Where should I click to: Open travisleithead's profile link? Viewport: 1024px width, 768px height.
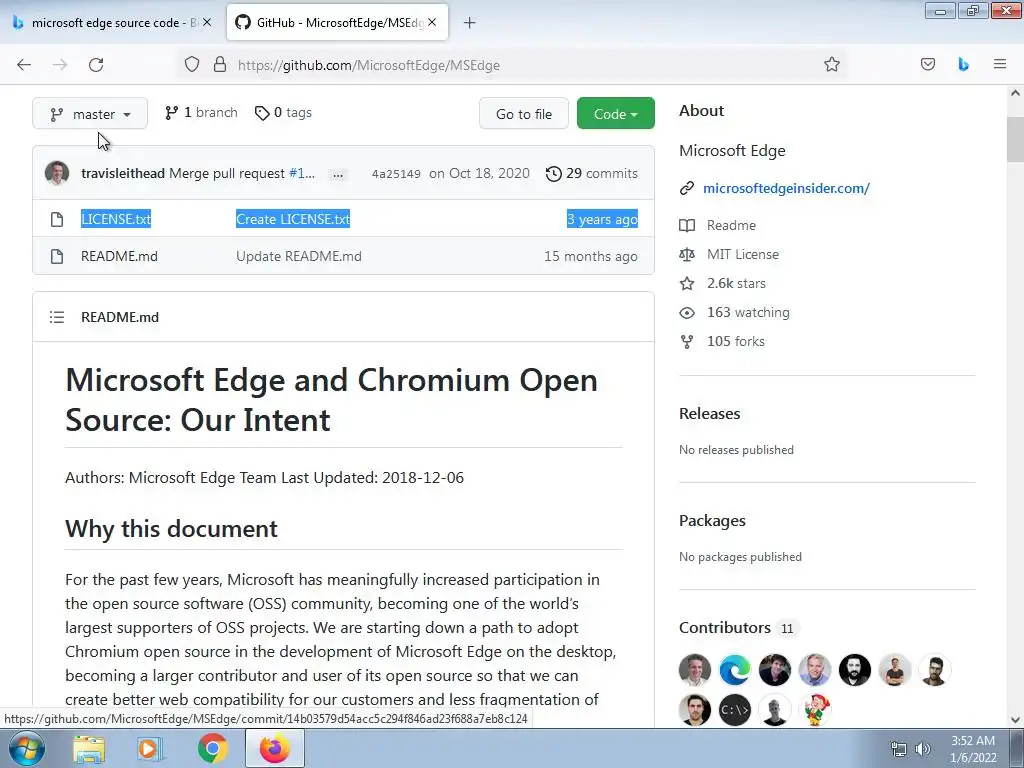coord(123,173)
